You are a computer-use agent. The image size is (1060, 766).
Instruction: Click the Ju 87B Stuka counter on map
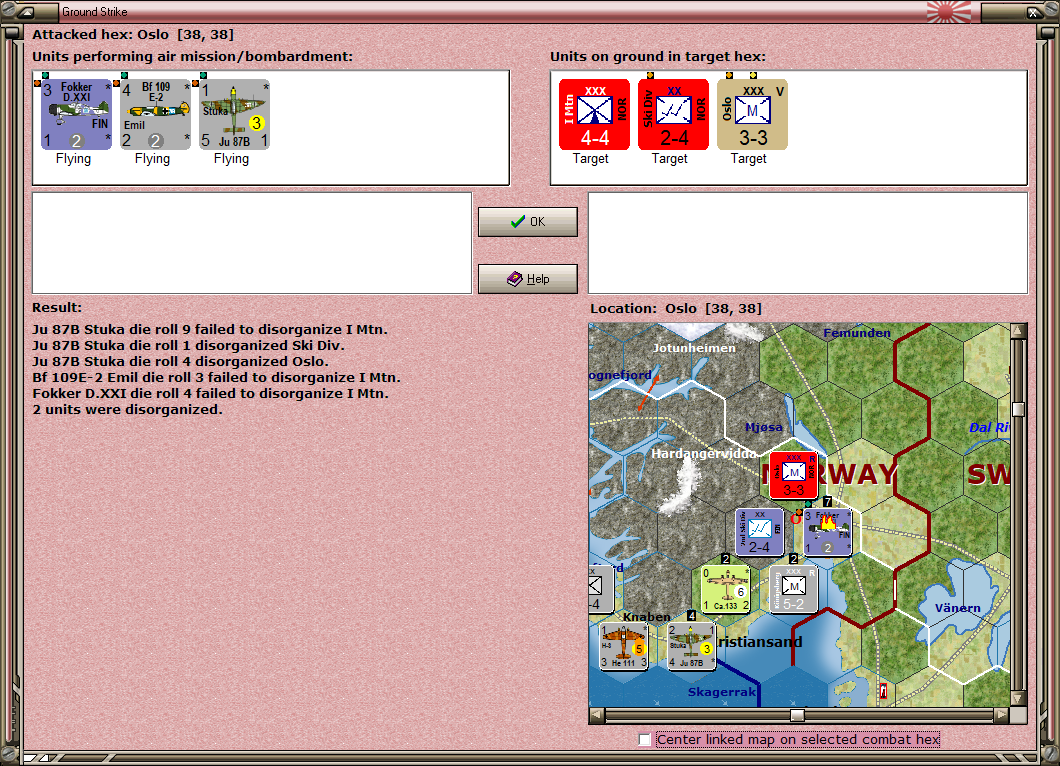click(692, 646)
